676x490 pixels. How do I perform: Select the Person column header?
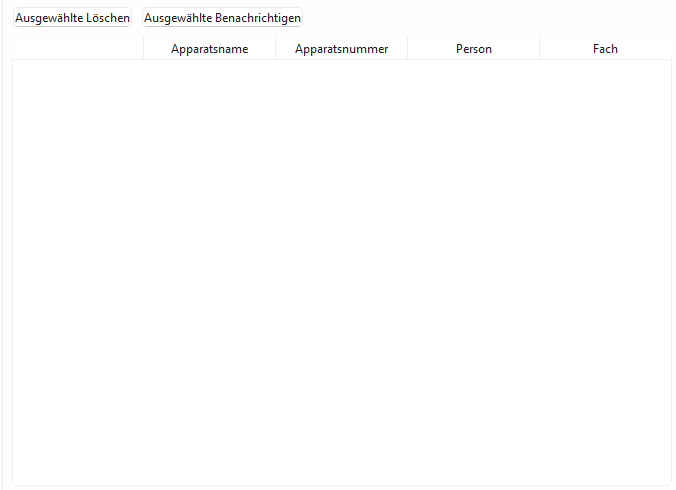point(473,48)
